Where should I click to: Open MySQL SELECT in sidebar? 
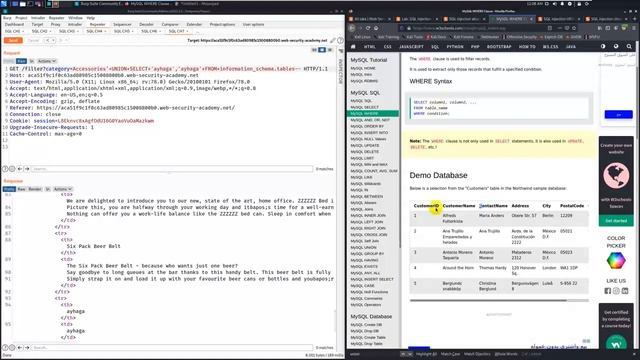tap(365, 107)
